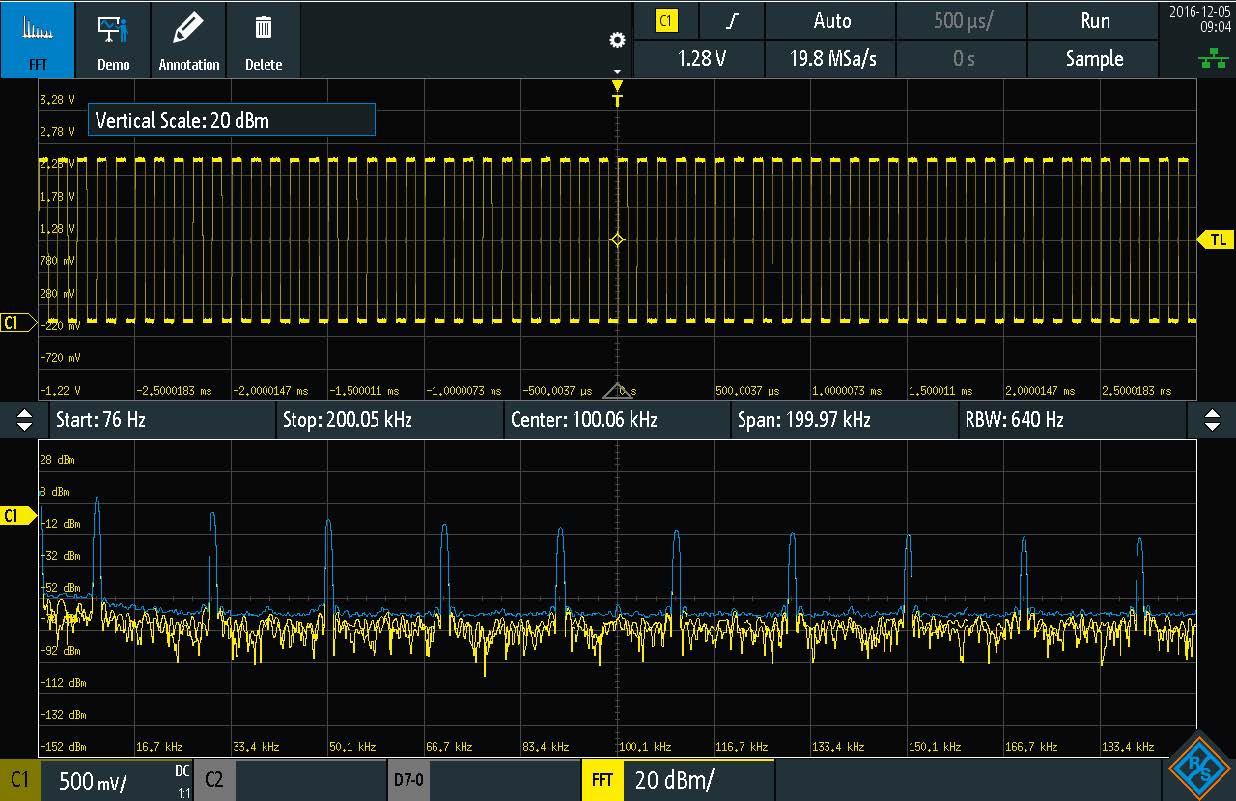Select the rising edge trigger slope icon
This screenshot has height=801, width=1236.
pyautogui.click(x=731, y=21)
